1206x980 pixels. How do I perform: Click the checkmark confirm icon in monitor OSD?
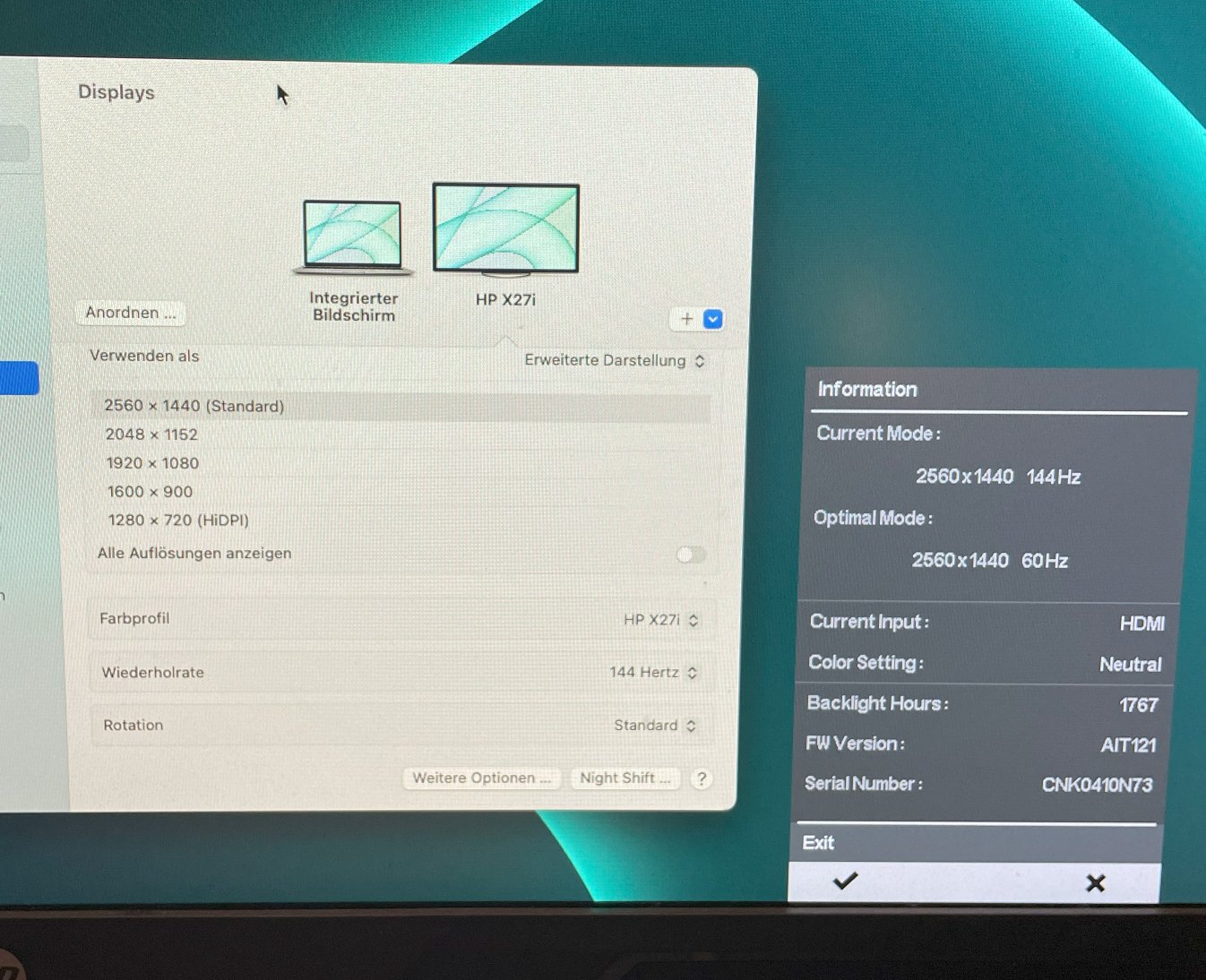845,881
